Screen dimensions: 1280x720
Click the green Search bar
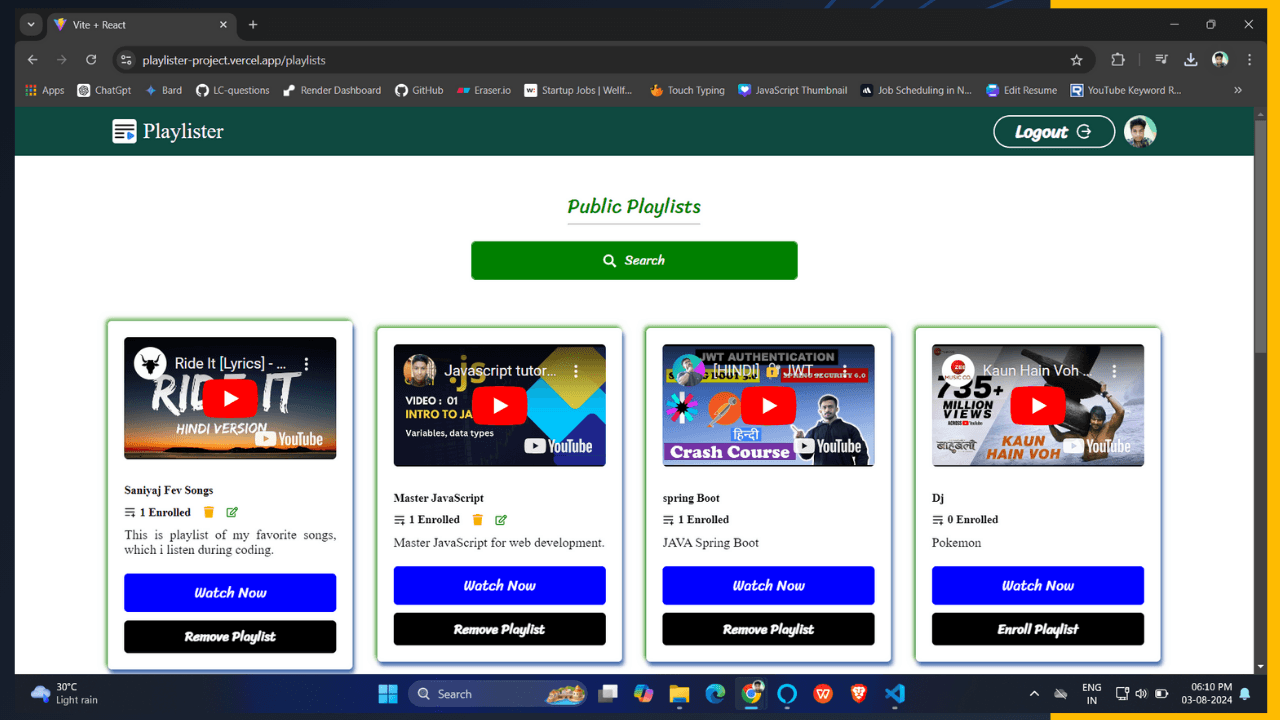click(x=634, y=260)
